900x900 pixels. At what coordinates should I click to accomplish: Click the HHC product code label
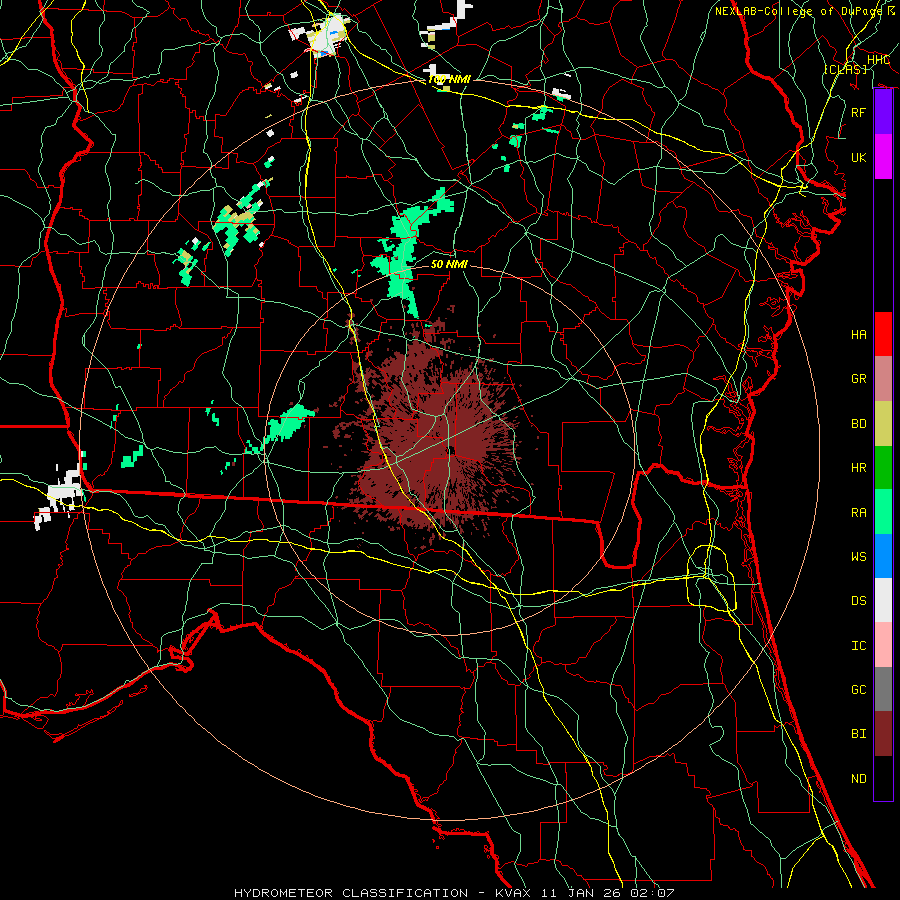(x=878, y=60)
